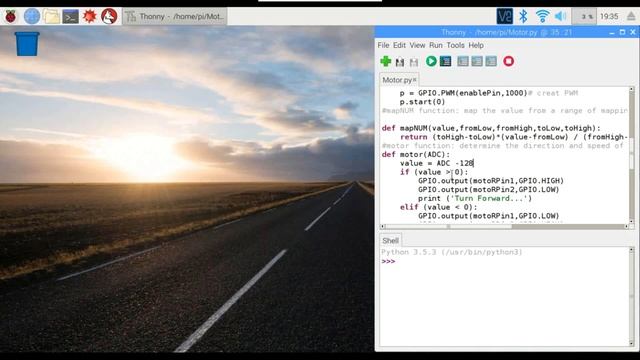
Task: Create a new file with green plus
Action: point(385,61)
